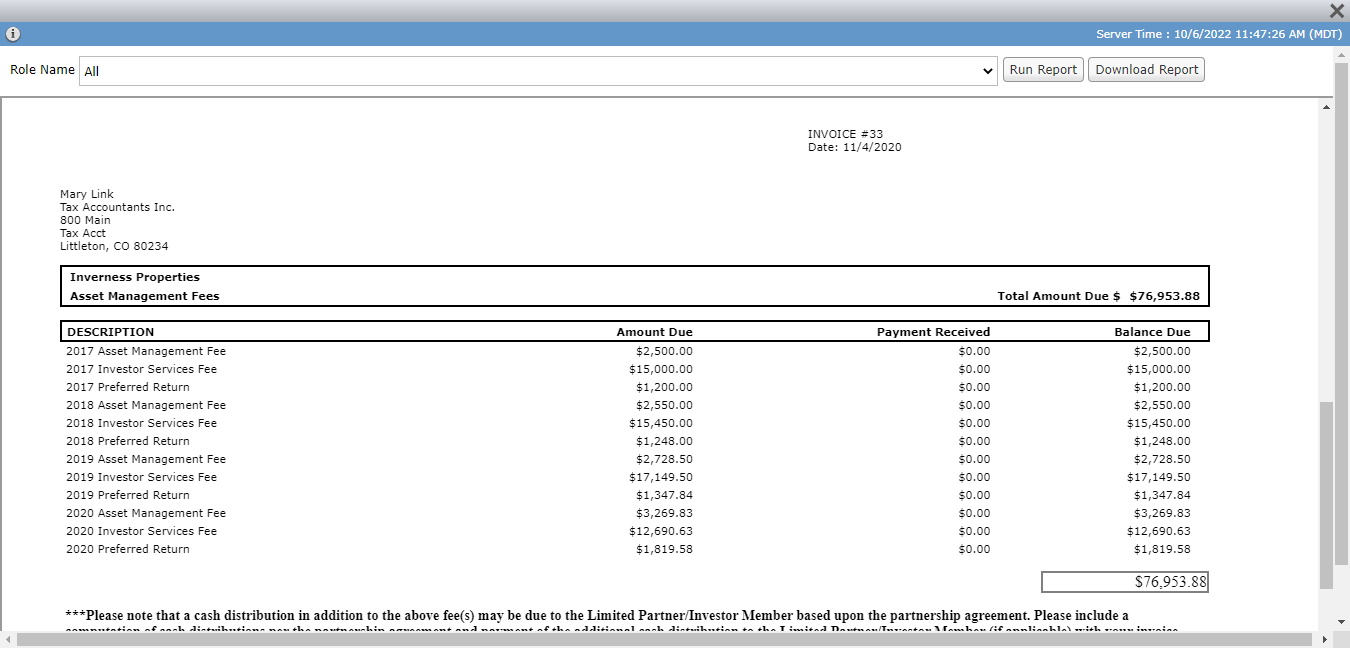Click the info icon in blue bar
Screen dimensions: 1350x648
click(x=13, y=34)
